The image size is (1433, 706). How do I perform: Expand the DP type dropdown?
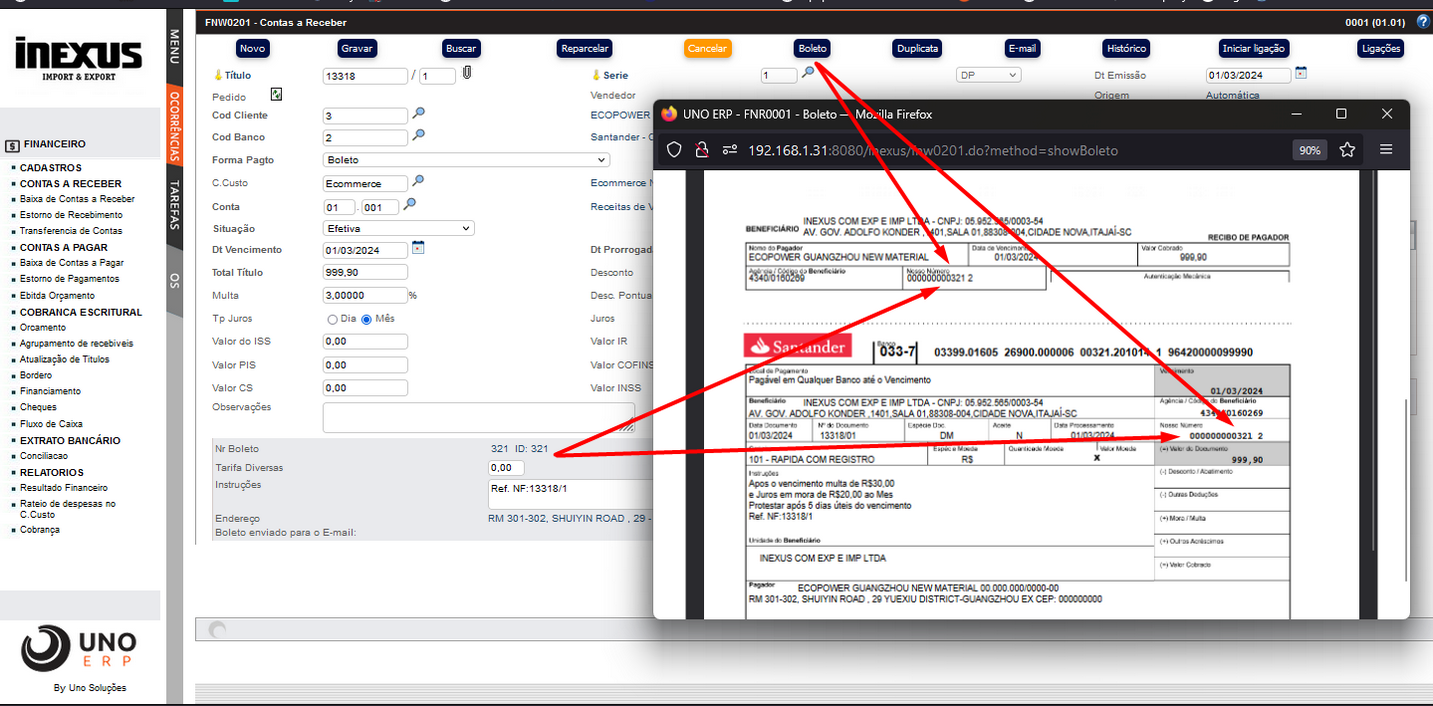coord(987,75)
